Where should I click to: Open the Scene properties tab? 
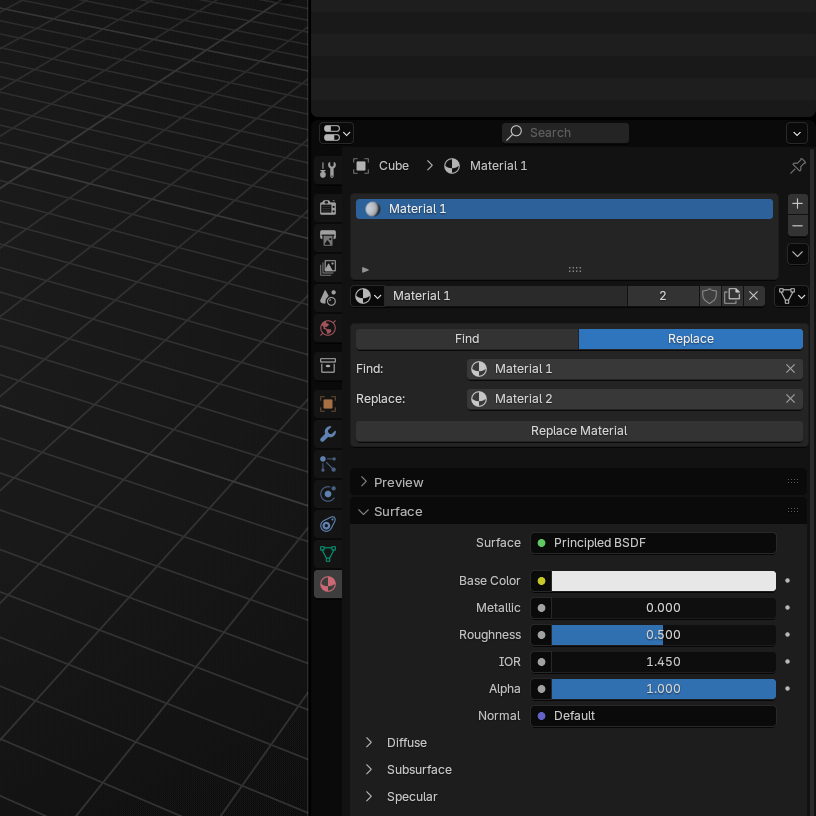point(328,297)
